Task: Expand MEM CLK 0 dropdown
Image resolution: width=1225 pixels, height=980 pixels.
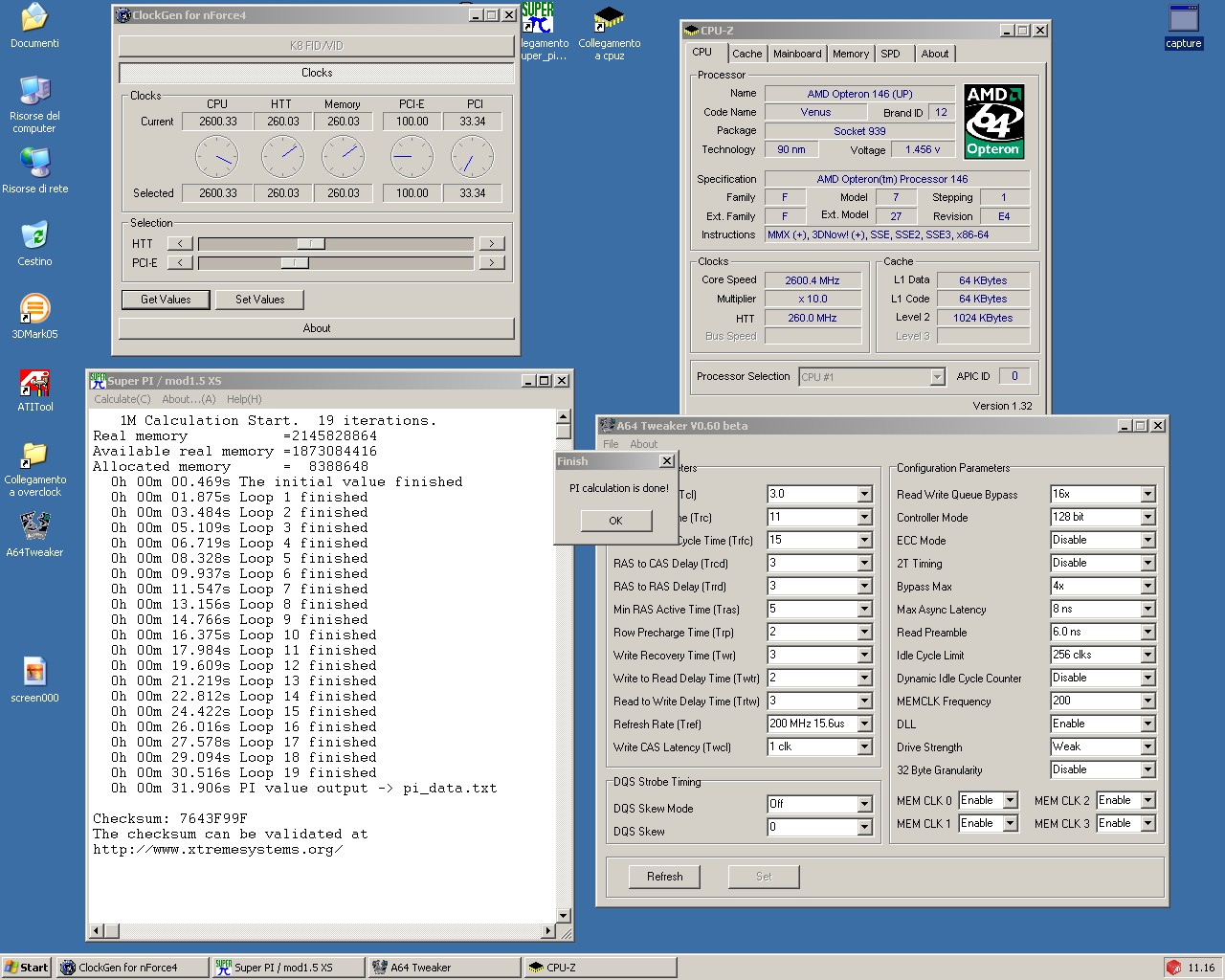Action: [1010, 800]
